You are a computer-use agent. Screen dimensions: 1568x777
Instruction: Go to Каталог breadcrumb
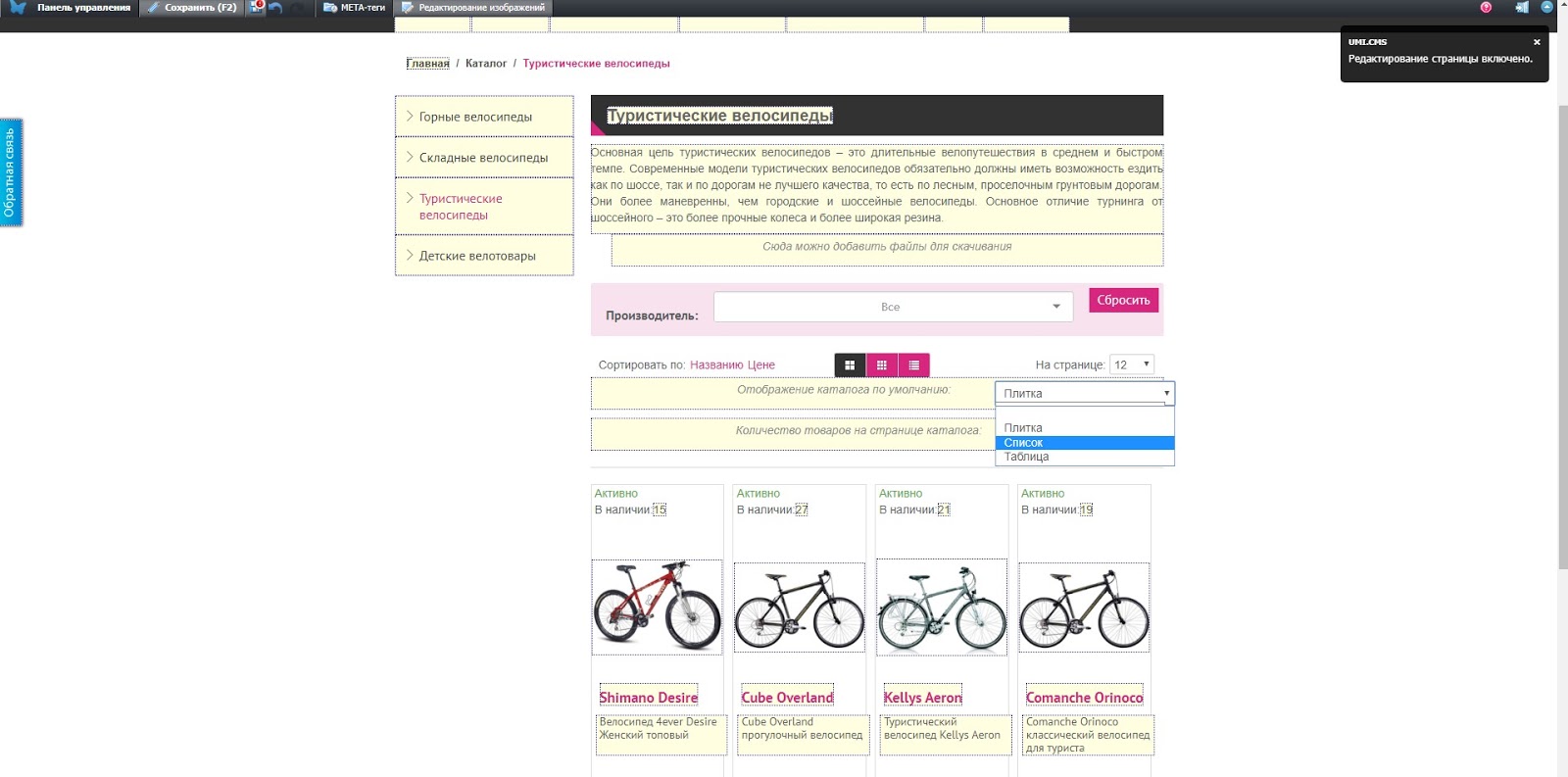point(486,63)
